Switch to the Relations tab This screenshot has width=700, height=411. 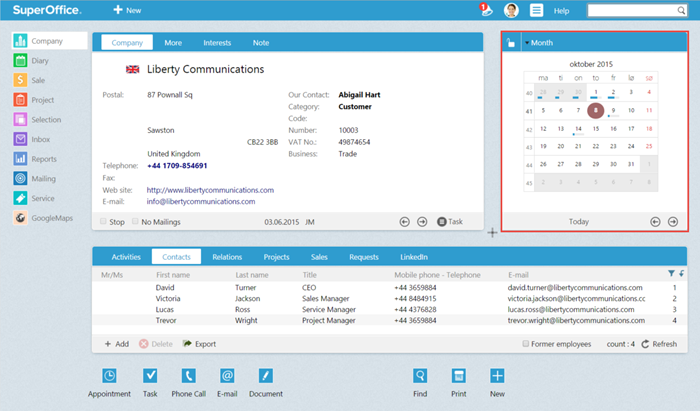[x=227, y=257]
